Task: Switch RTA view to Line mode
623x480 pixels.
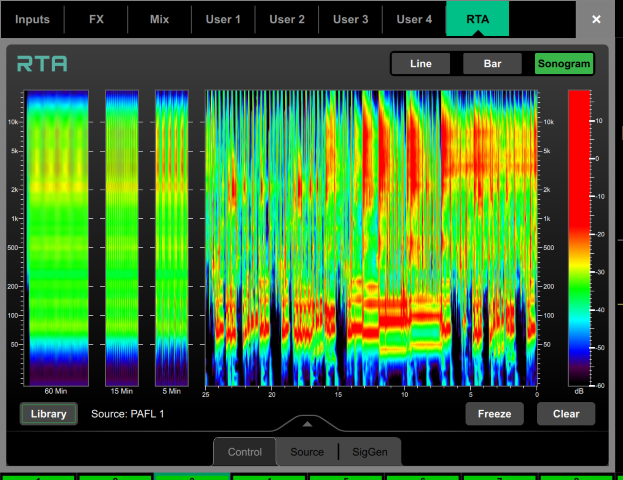Action: coord(421,64)
